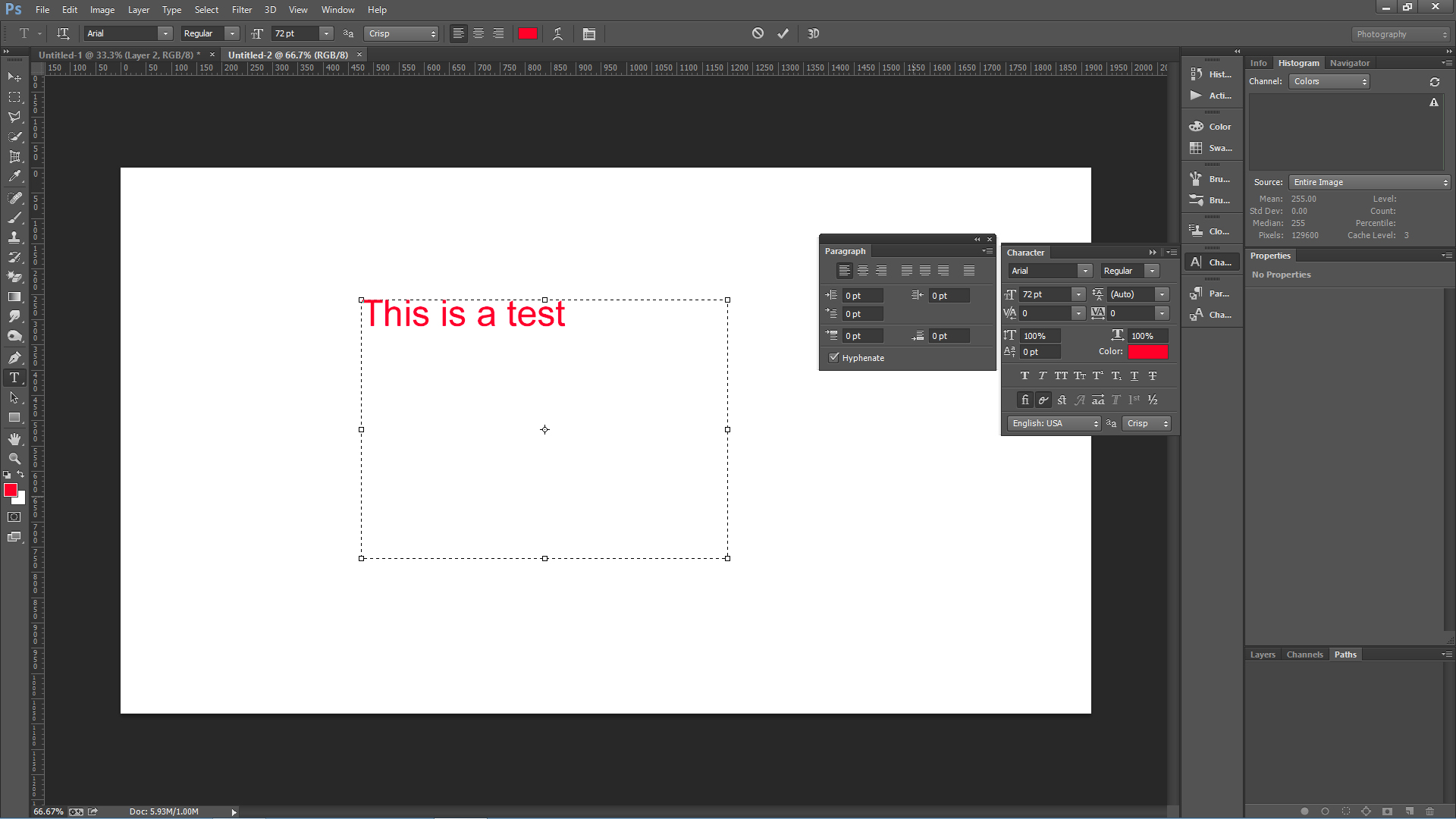
Task: Select the Path Selection tool
Action: click(14, 397)
